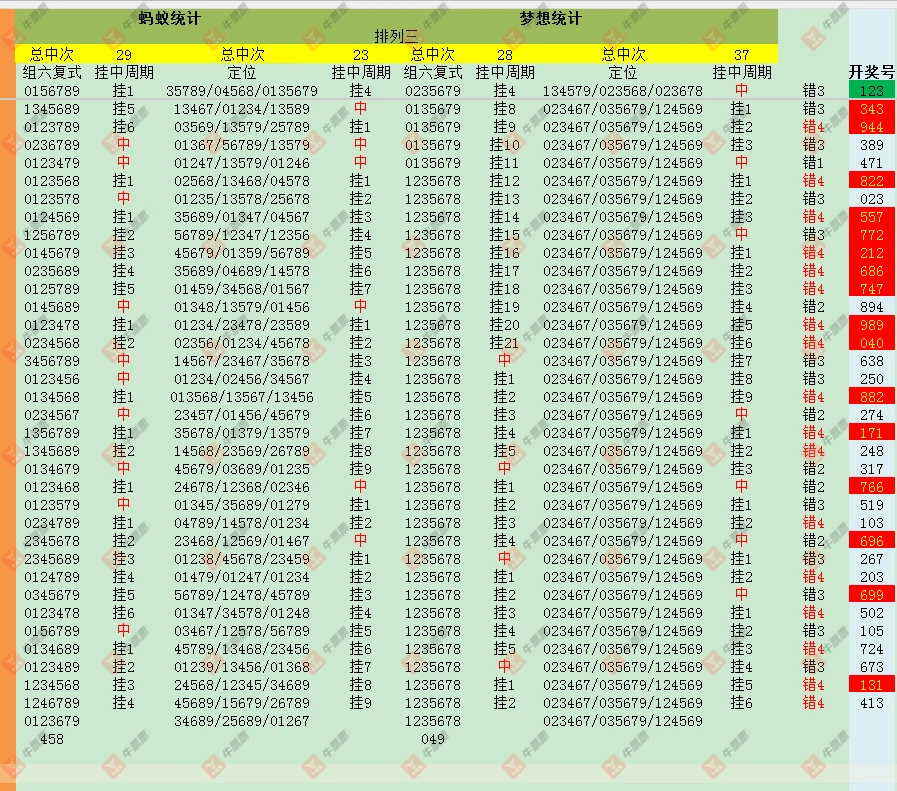Click the group-six cell '2345678'
Screen dimensions: 897x791
[51, 541]
